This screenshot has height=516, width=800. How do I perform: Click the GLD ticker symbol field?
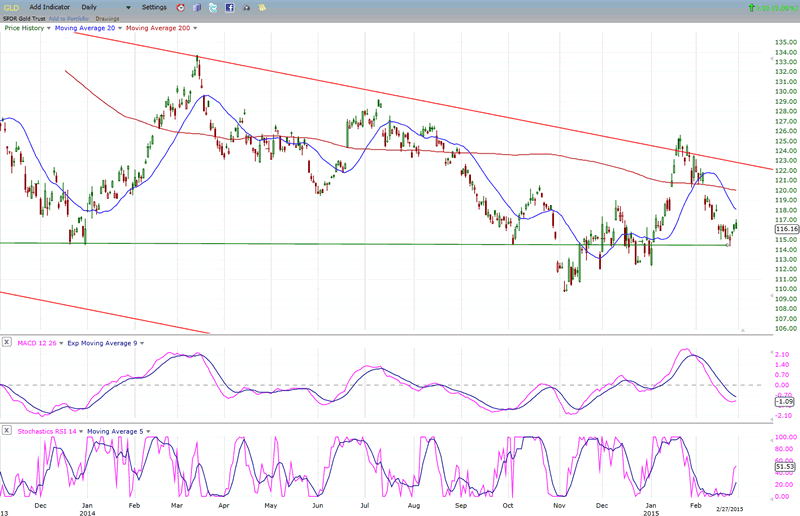(x=10, y=7)
